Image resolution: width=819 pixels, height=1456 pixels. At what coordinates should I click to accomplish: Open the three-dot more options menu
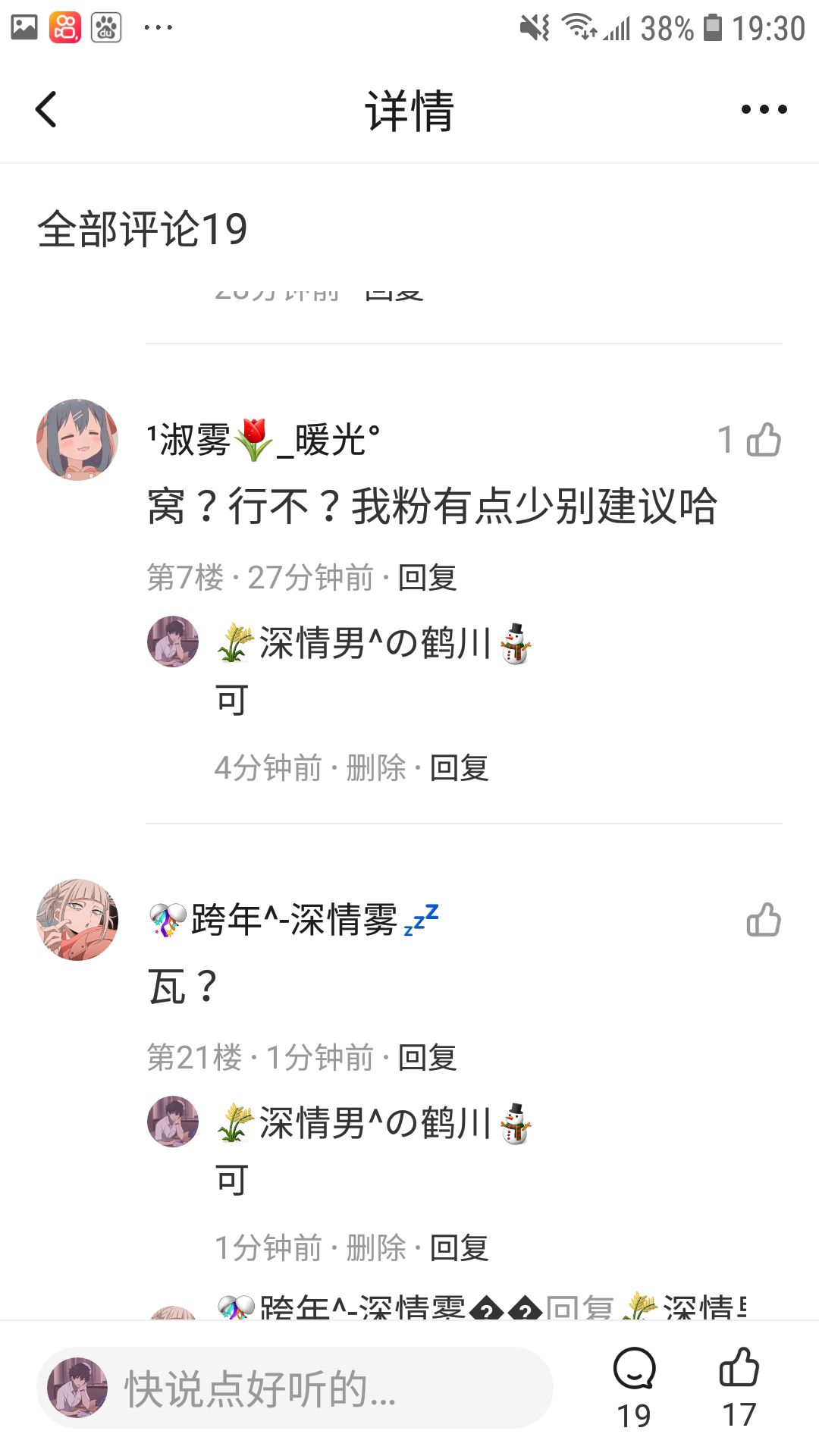(764, 109)
